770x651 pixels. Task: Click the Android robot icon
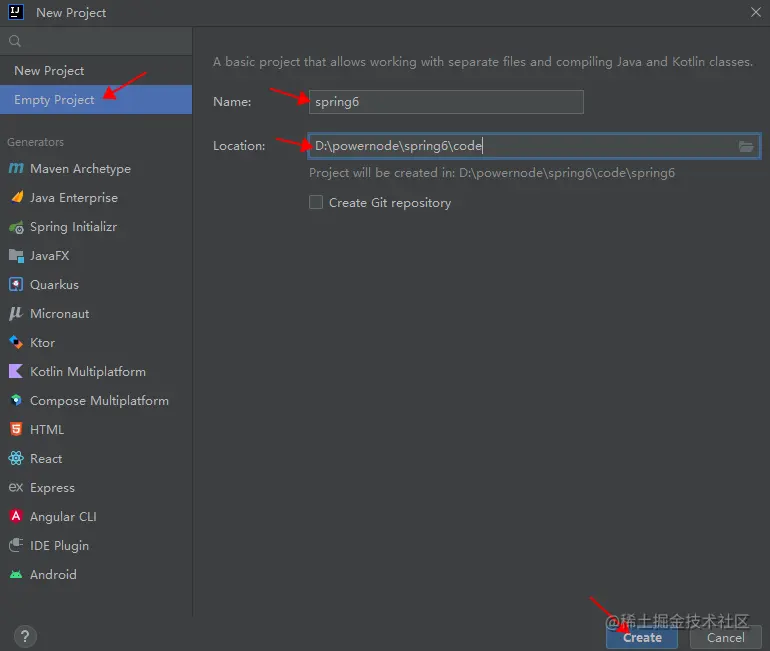coord(16,574)
